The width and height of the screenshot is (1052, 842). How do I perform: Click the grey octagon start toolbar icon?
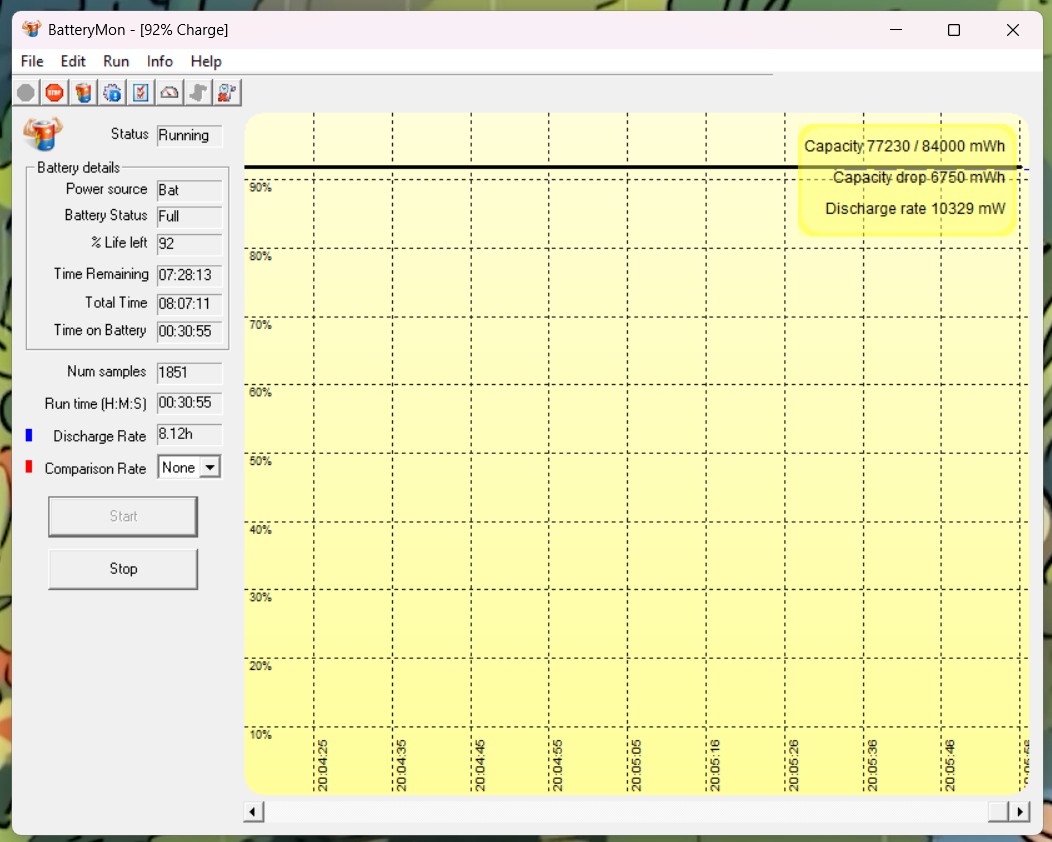[26, 93]
